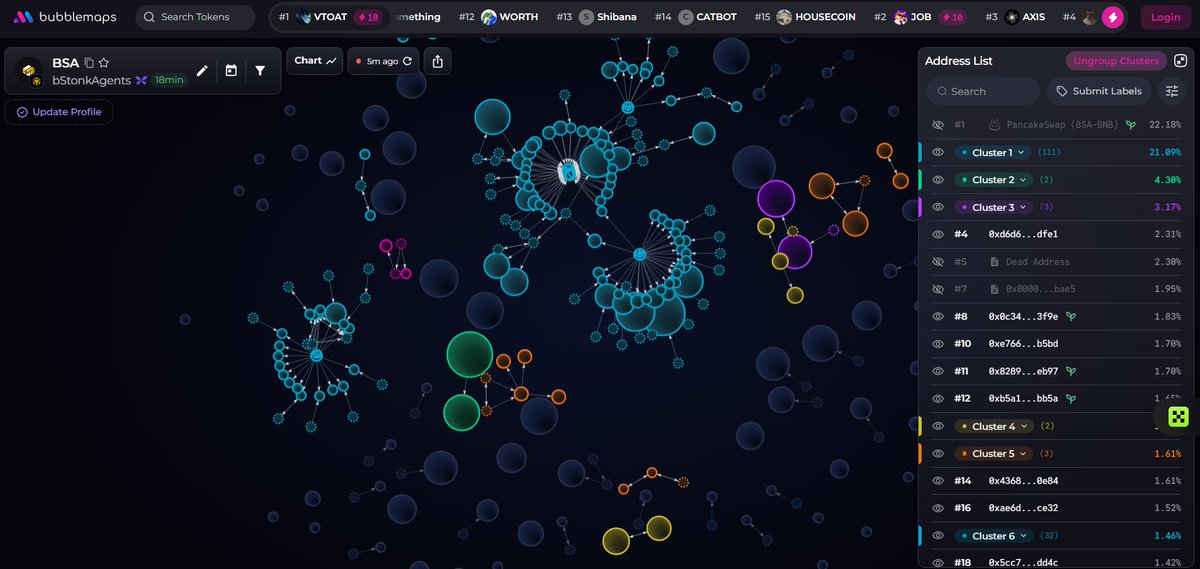Image resolution: width=1200 pixels, height=569 pixels.
Task: Copy the BSA token address
Action: click(x=89, y=63)
